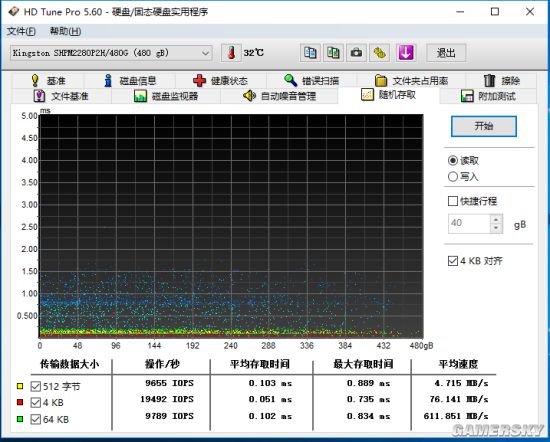This screenshot has width=550, height=442.
Task: Open the options wrench icon
Action: pos(380,53)
